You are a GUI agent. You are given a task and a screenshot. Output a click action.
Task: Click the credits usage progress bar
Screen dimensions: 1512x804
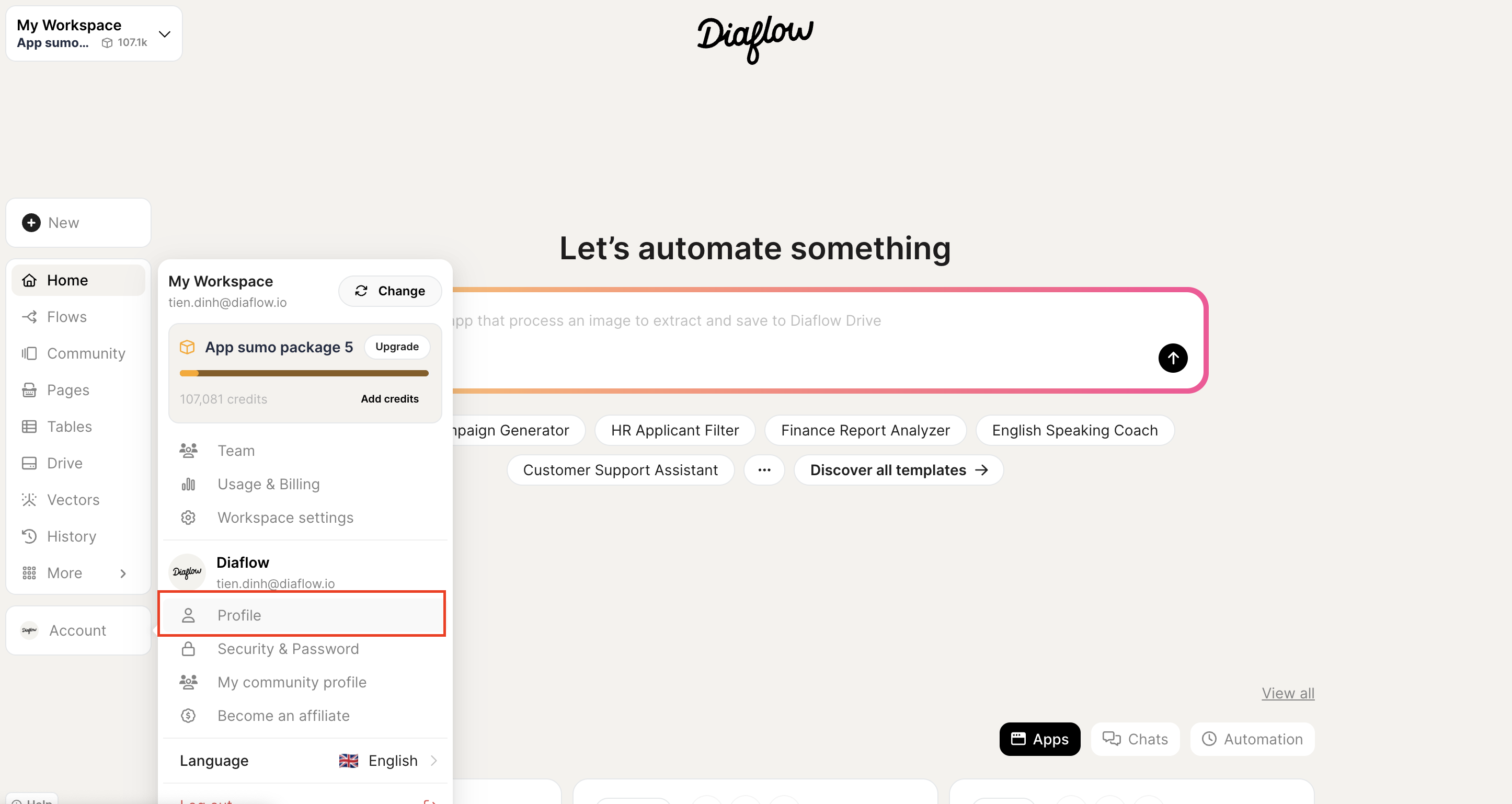point(304,373)
